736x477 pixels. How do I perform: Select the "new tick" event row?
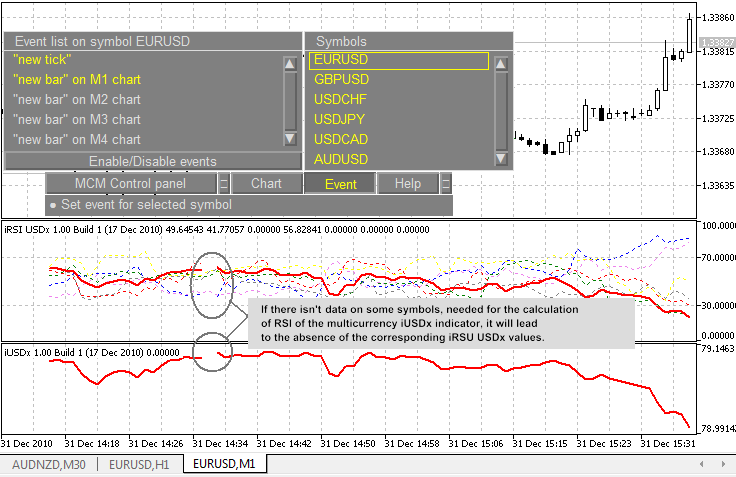coord(42,60)
